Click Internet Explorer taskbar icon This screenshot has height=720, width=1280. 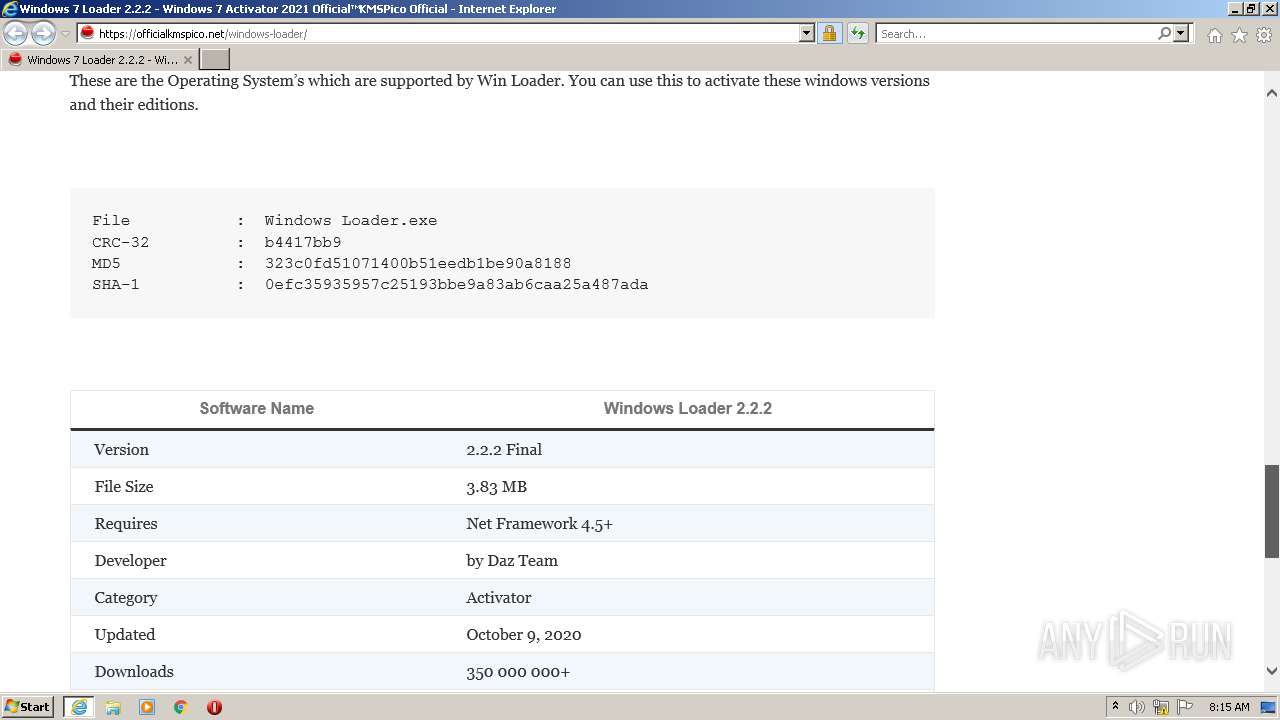point(78,707)
